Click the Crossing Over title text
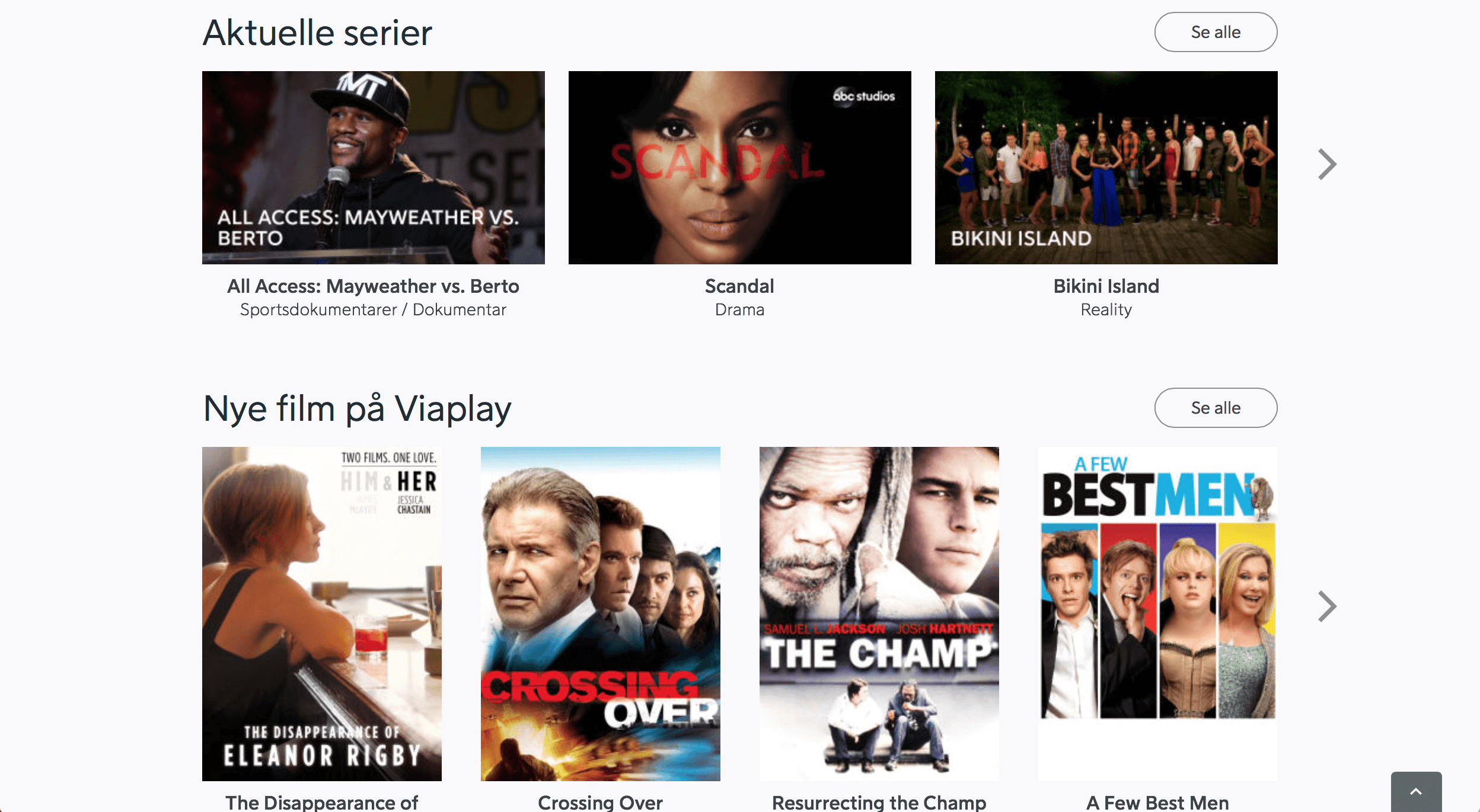 point(601,803)
